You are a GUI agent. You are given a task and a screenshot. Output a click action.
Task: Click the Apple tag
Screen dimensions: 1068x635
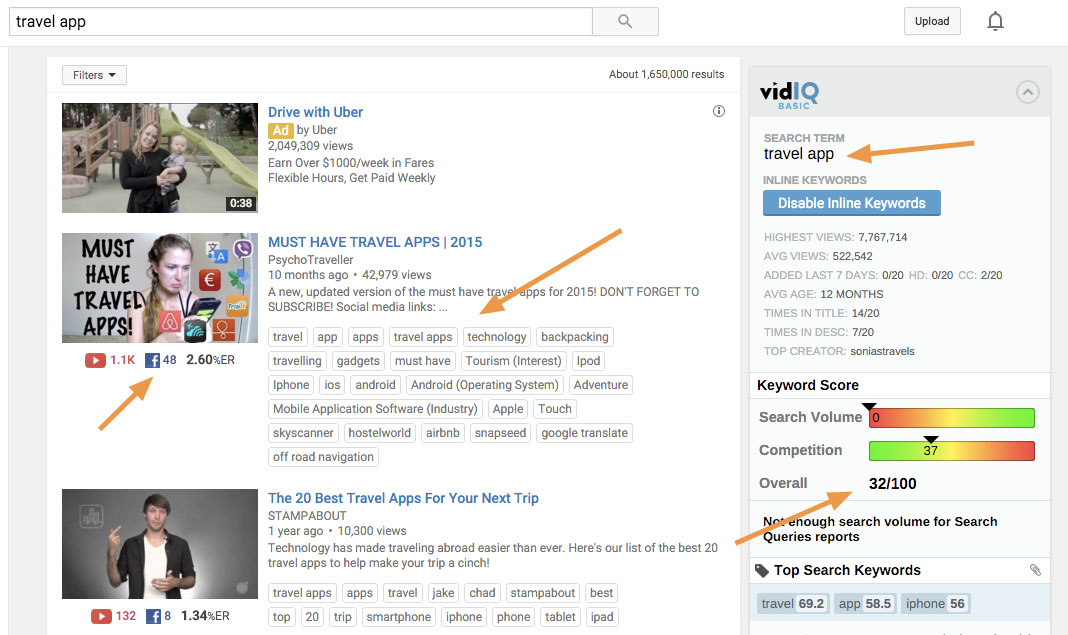point(508,409)
